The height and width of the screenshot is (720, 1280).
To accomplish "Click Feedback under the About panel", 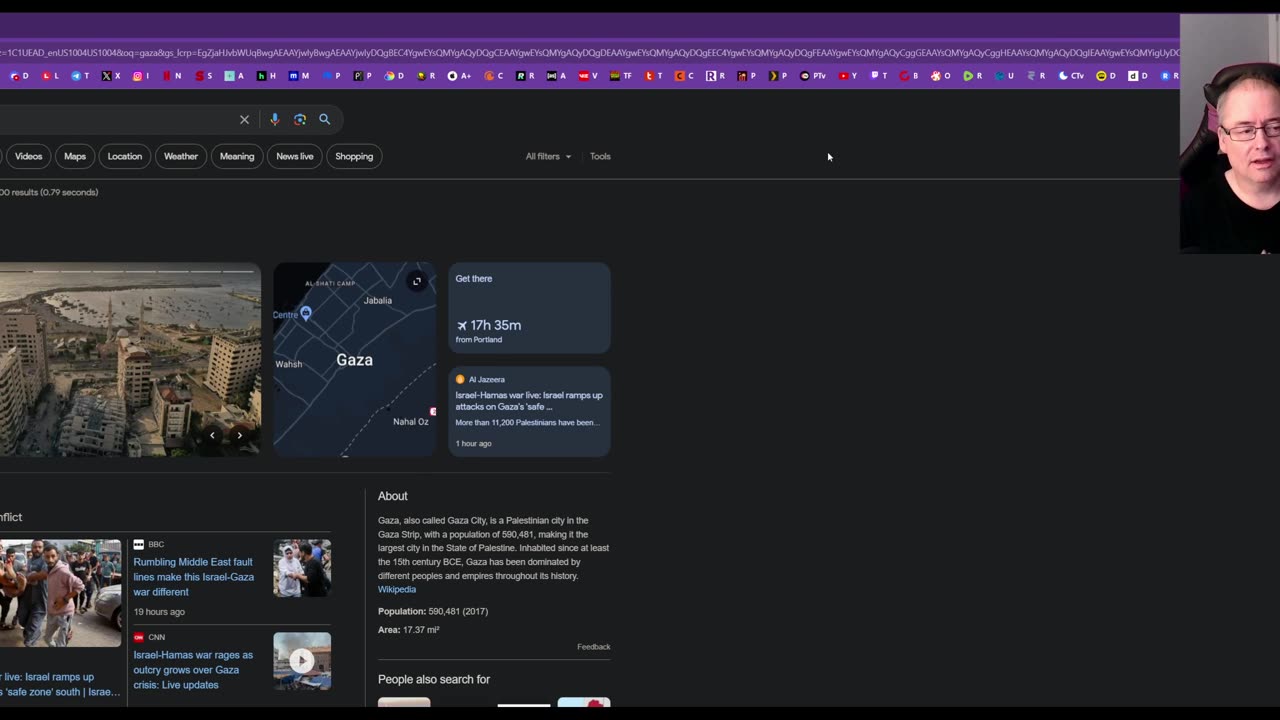I will click(593, 647).
